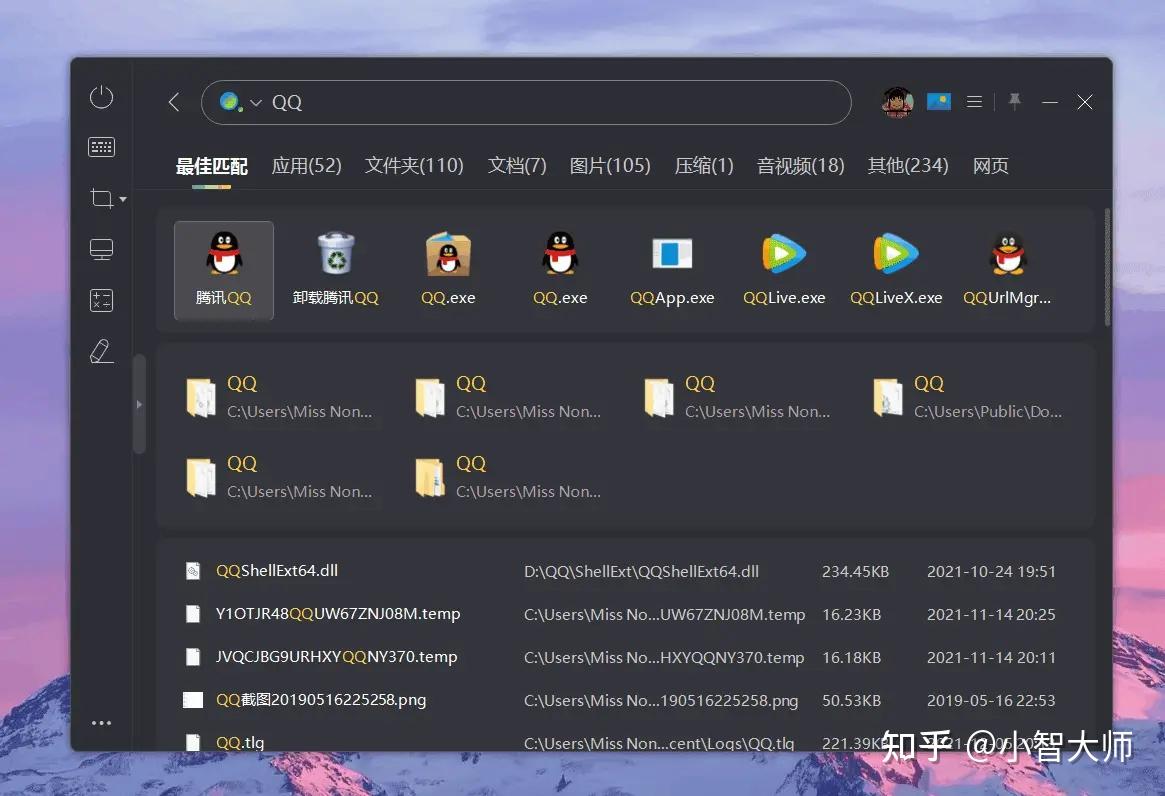Click the 2021-10-24 19:51 date cell
Image resolution: width=1165 pixels, height=796 pixels.
point(991,572)
